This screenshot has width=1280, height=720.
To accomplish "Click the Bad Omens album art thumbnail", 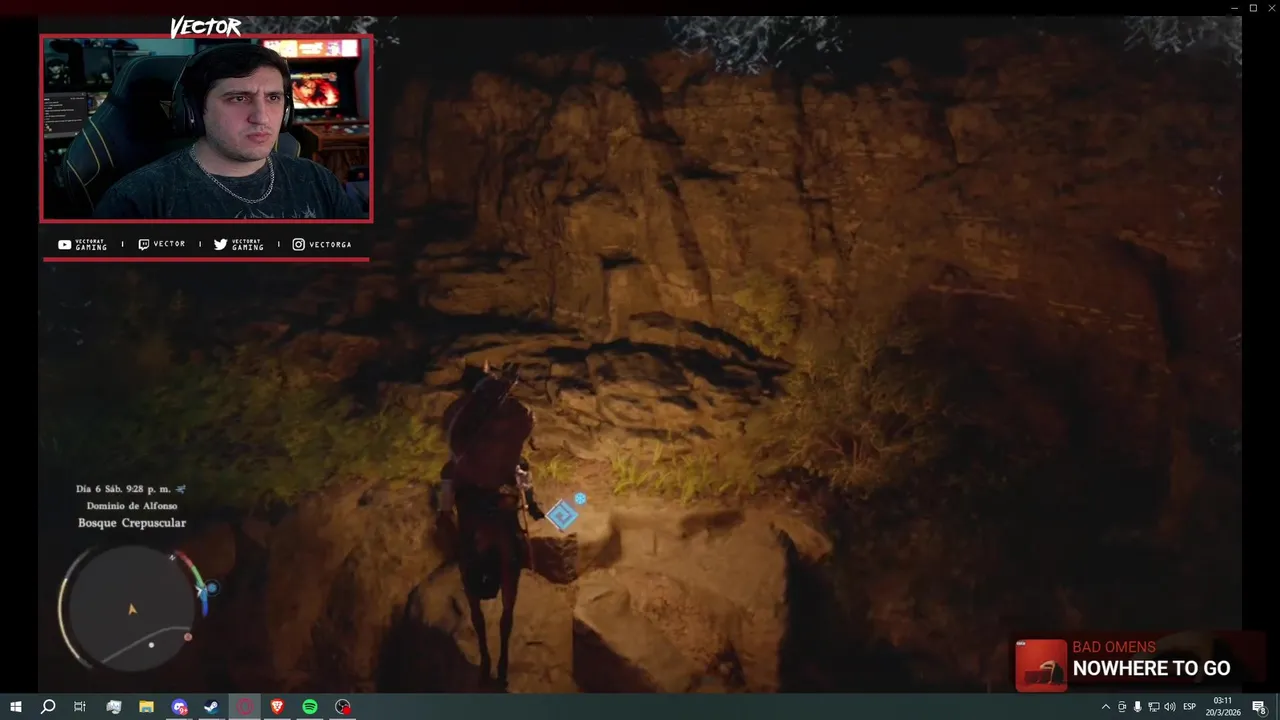I will point(1041,665).
